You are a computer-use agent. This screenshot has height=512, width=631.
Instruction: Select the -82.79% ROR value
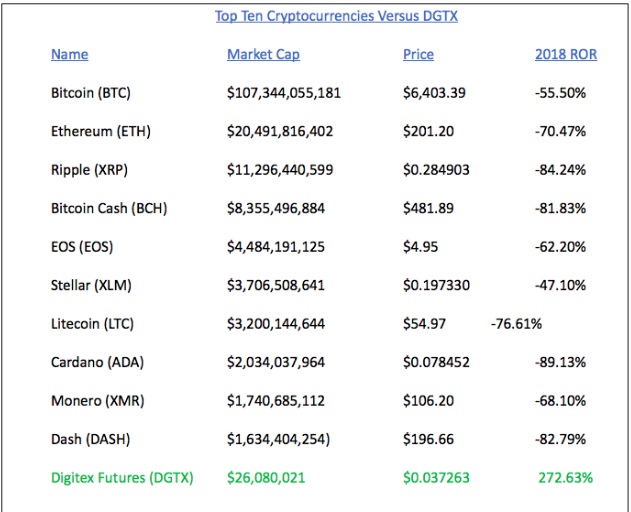click(x=560, y=440)
